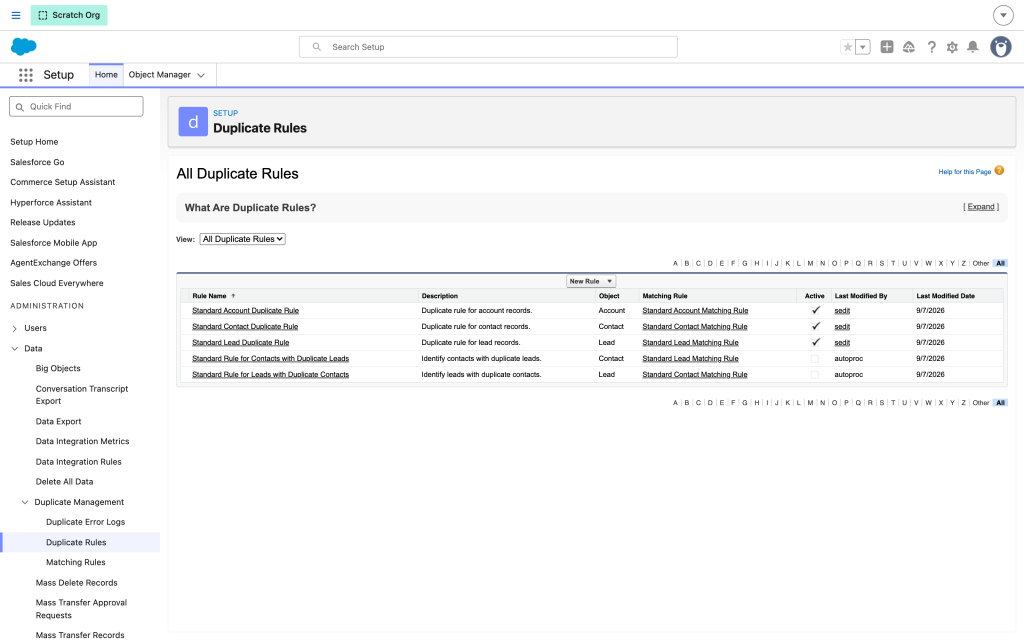The height and width of the screenshot is (640, 1024).
Task: Open Help for this Page link
Action: pos(965,172)
